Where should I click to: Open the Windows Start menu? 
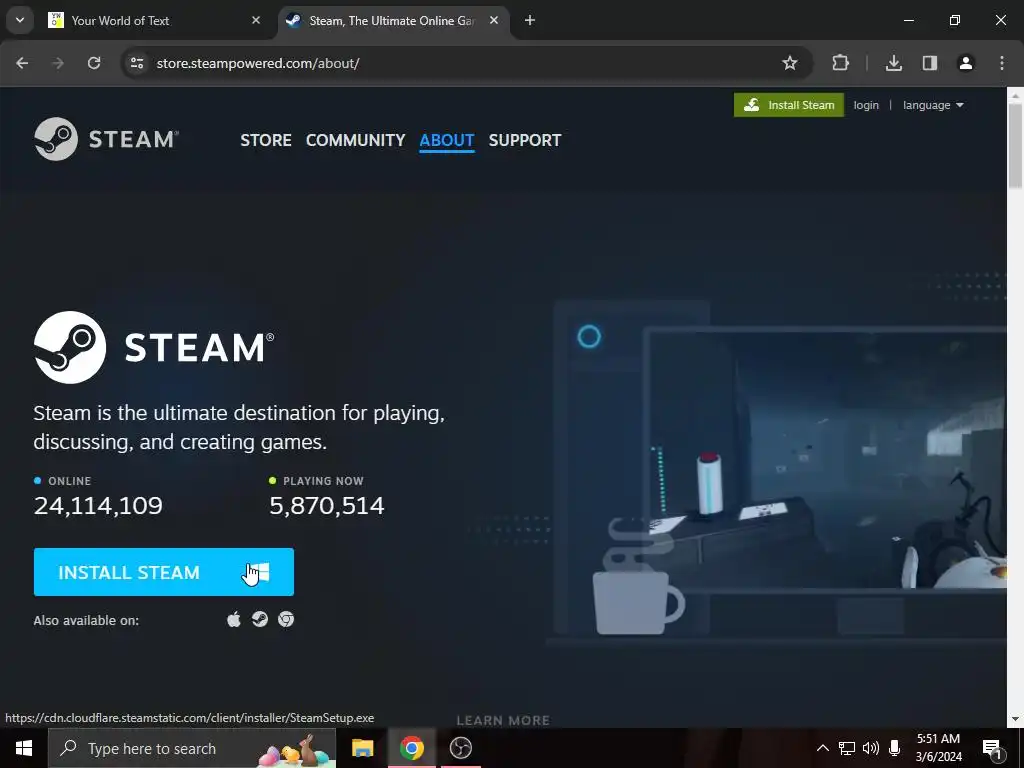24,748
